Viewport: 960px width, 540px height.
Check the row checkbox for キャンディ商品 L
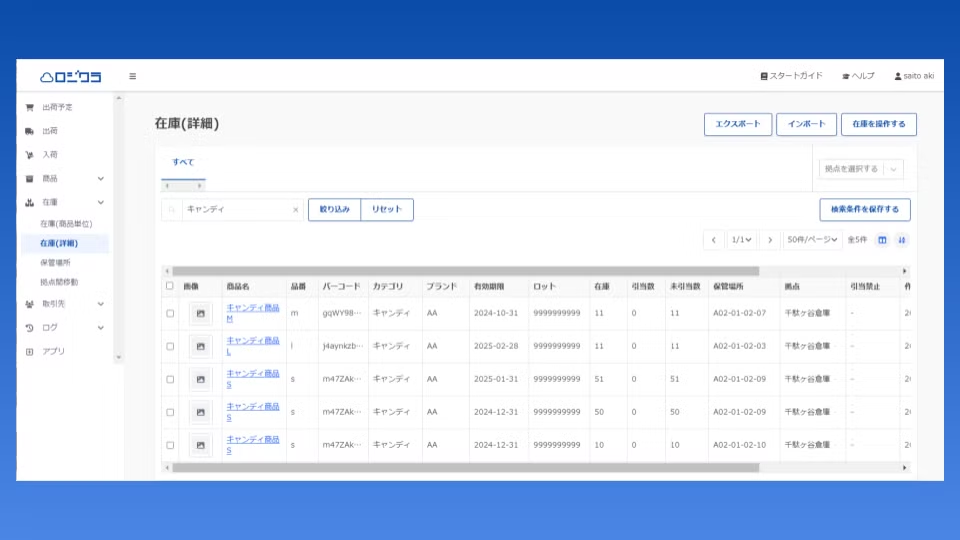170,346
